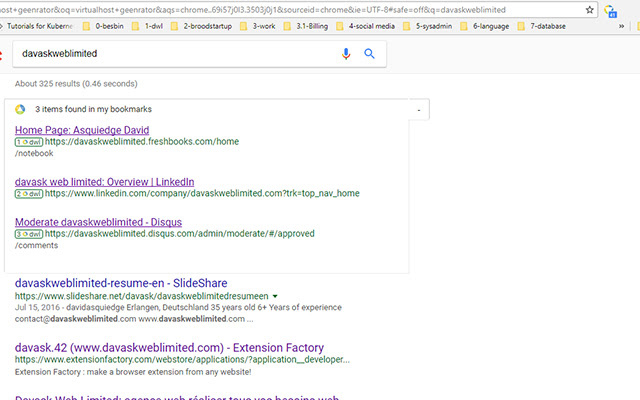Click the voice search microphone icon
The width and height of the screenshot is (640, 400).
[x=346, y=54]
